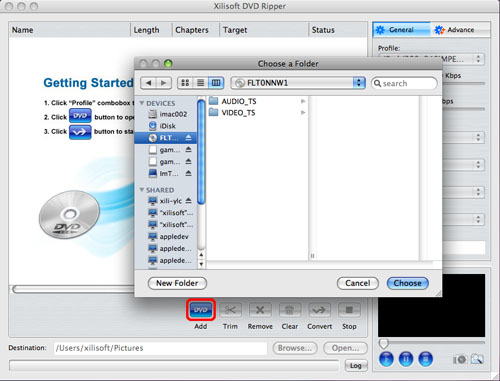The image size is (500, 381).
Task: Sort by the Name column header
Action: (69, 30)
